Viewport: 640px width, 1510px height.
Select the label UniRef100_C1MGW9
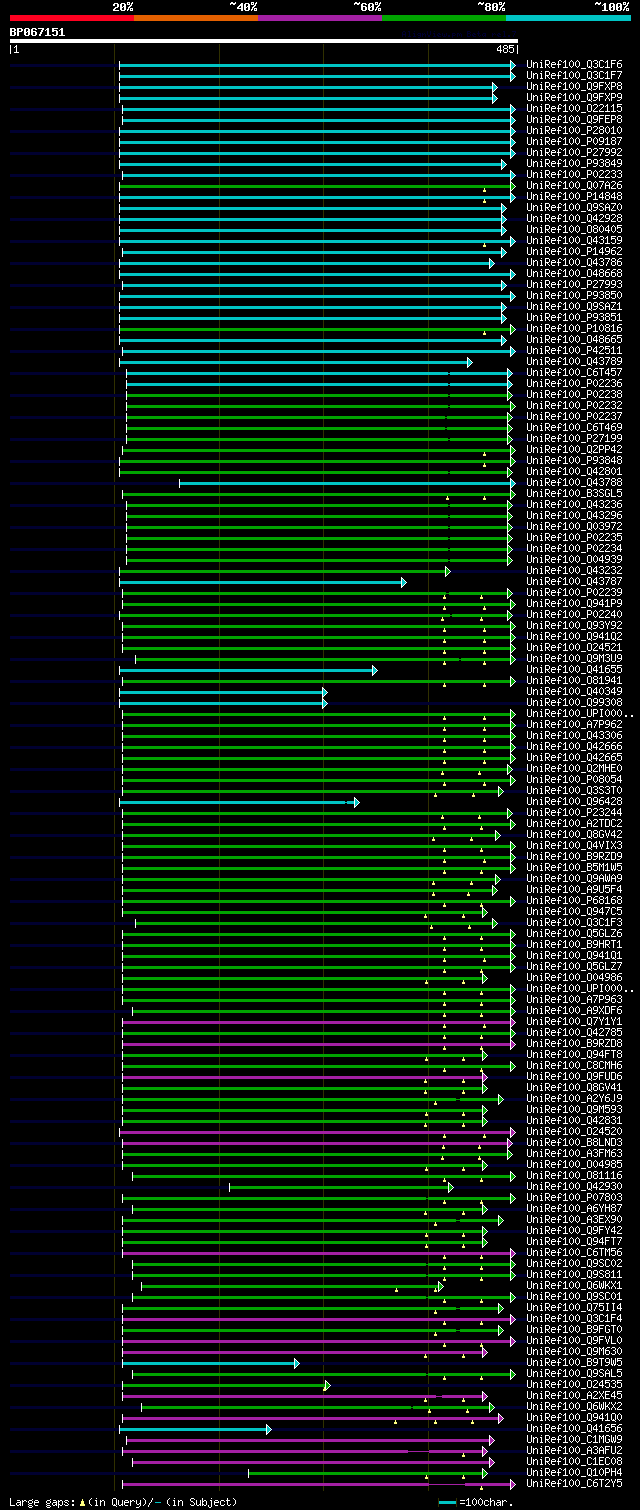coord(575,1440)
